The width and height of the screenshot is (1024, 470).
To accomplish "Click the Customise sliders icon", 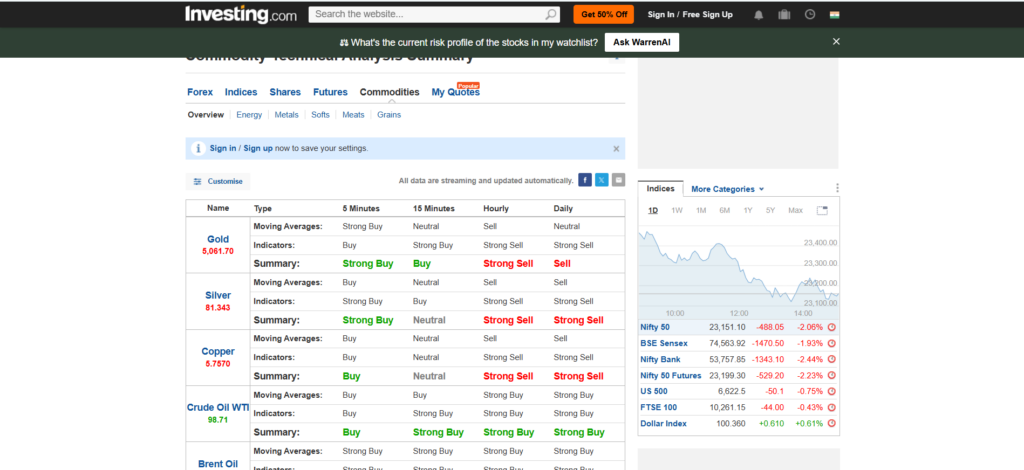I will (198, 181).
